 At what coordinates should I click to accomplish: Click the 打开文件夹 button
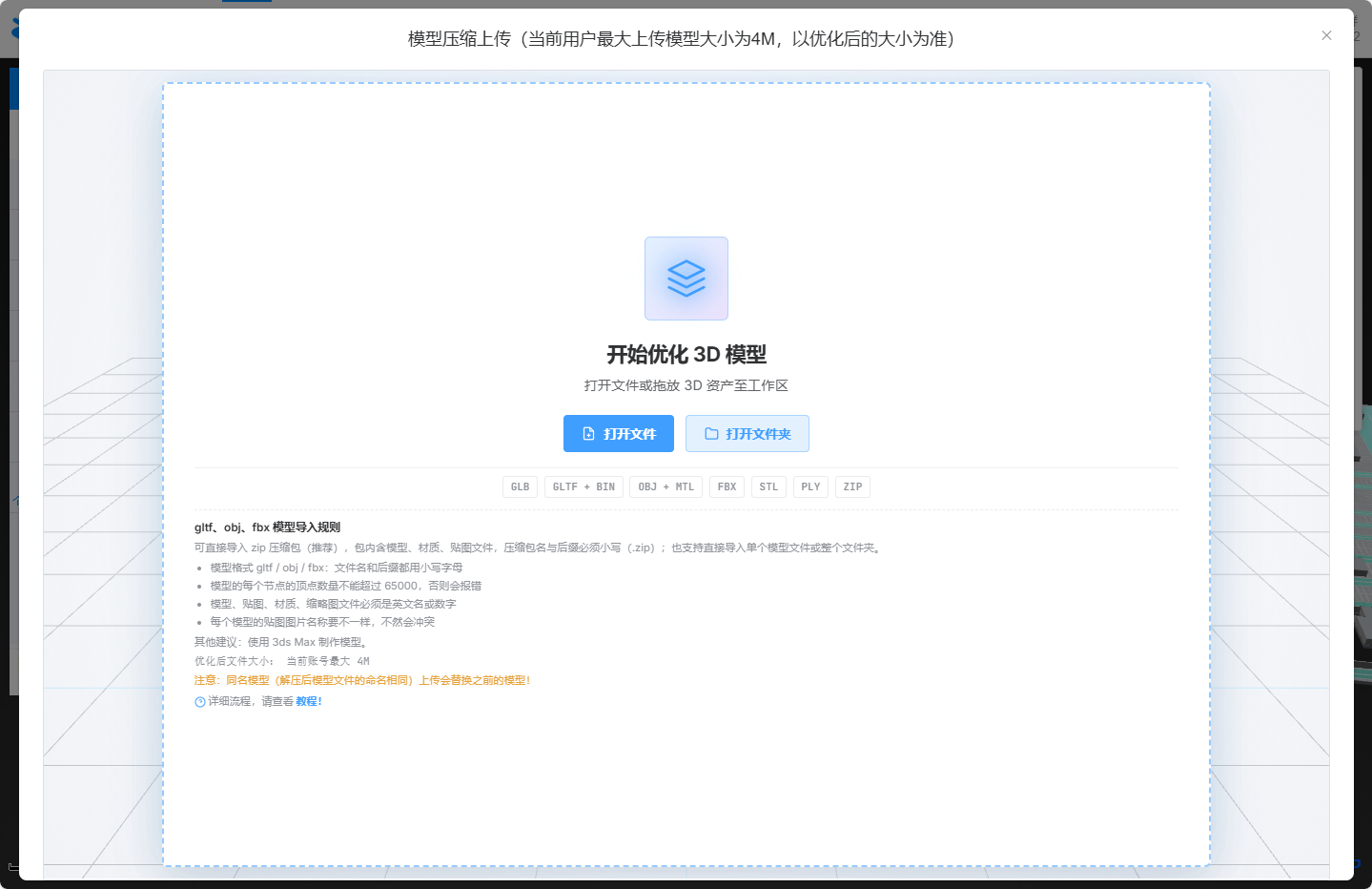tap(747, 434)
